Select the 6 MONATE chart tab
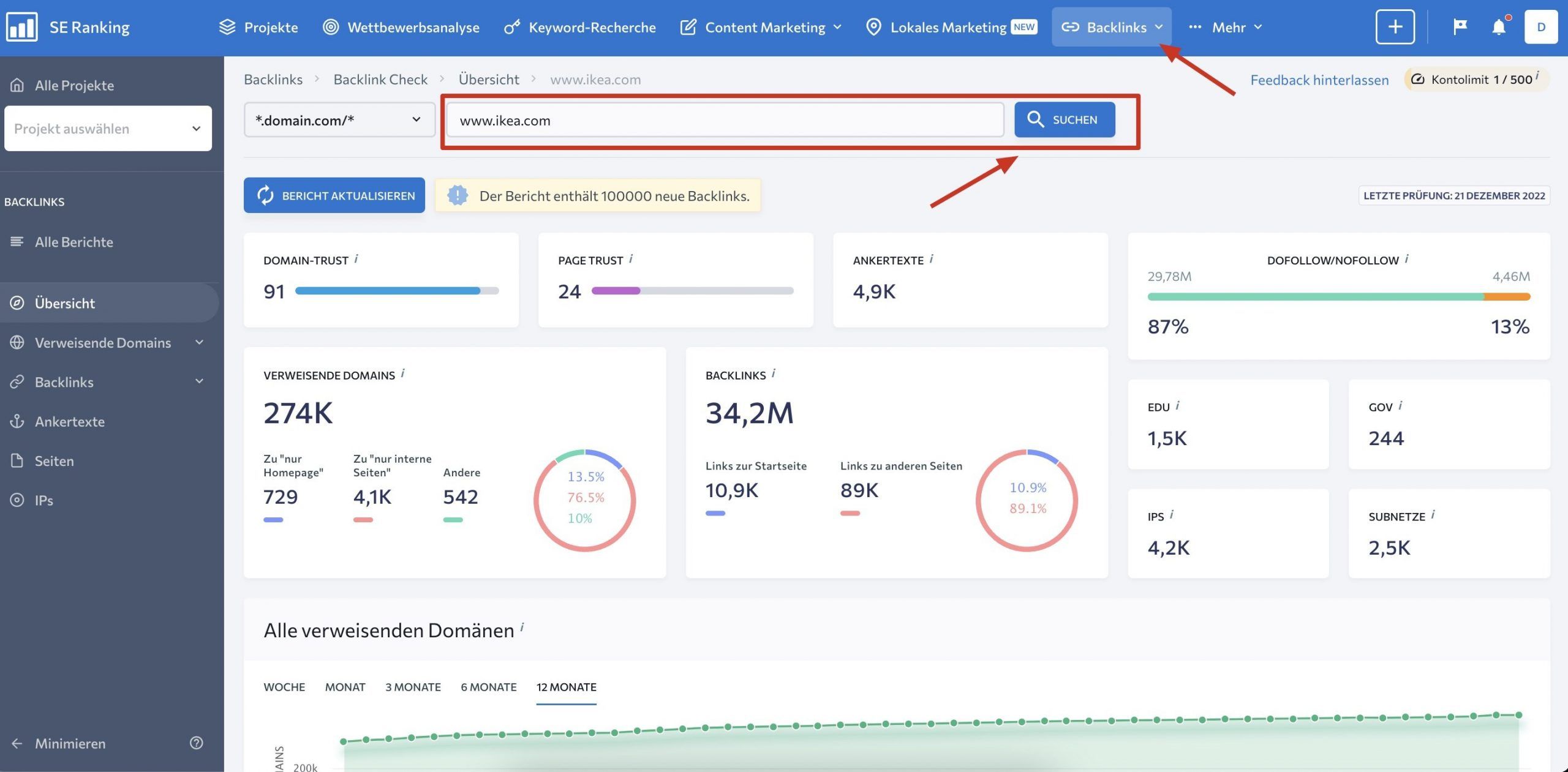The width and height of the screenshot is (1568, 772). pyautogui.click(x=489, y=687)
